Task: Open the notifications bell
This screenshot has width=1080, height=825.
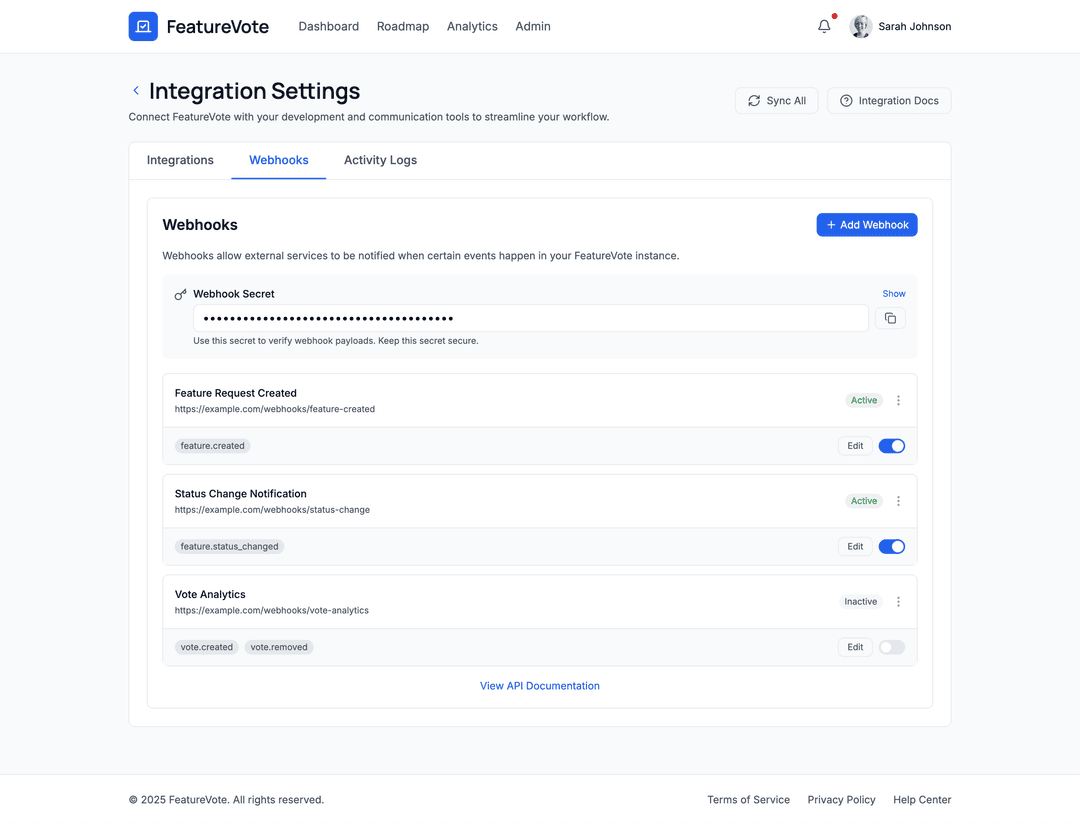Action: (824, 27)
